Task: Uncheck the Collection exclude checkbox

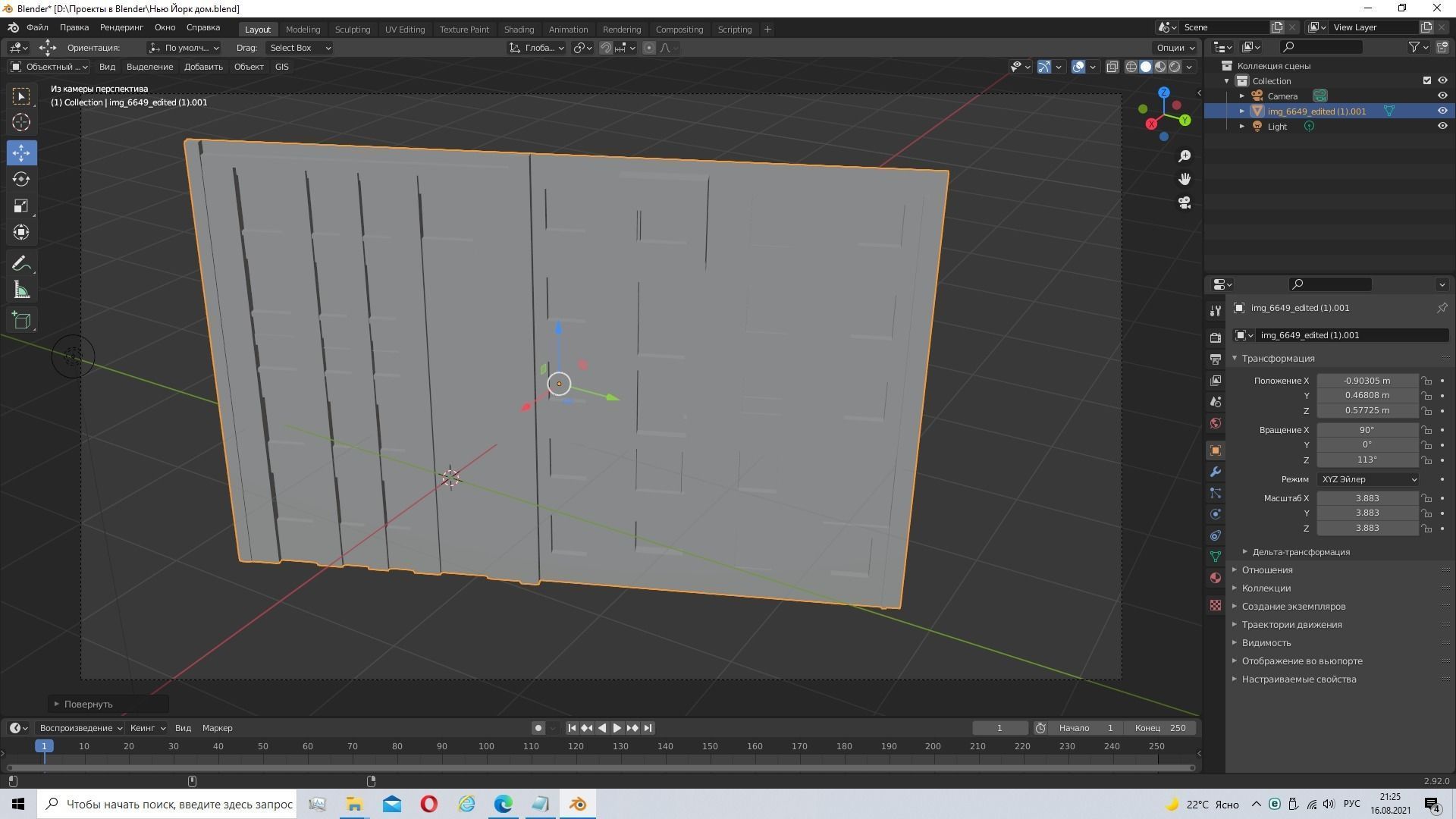Action: click(1426, 80)
